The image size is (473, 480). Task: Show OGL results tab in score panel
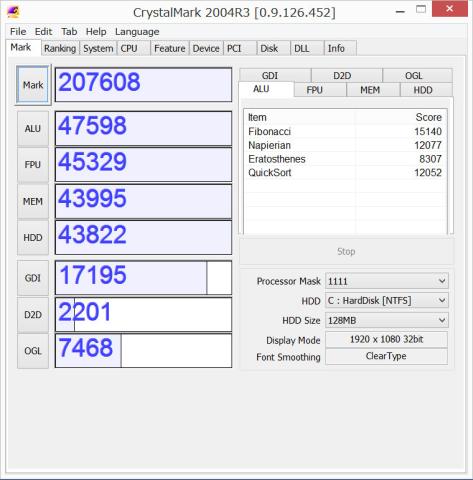point(418,75)
